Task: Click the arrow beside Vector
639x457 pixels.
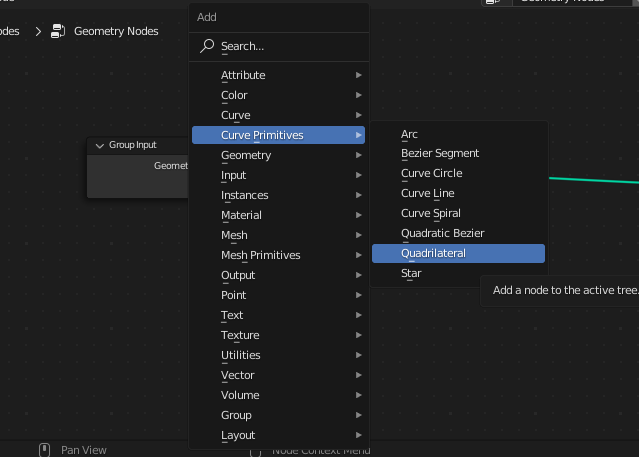Action: [359, 375]
